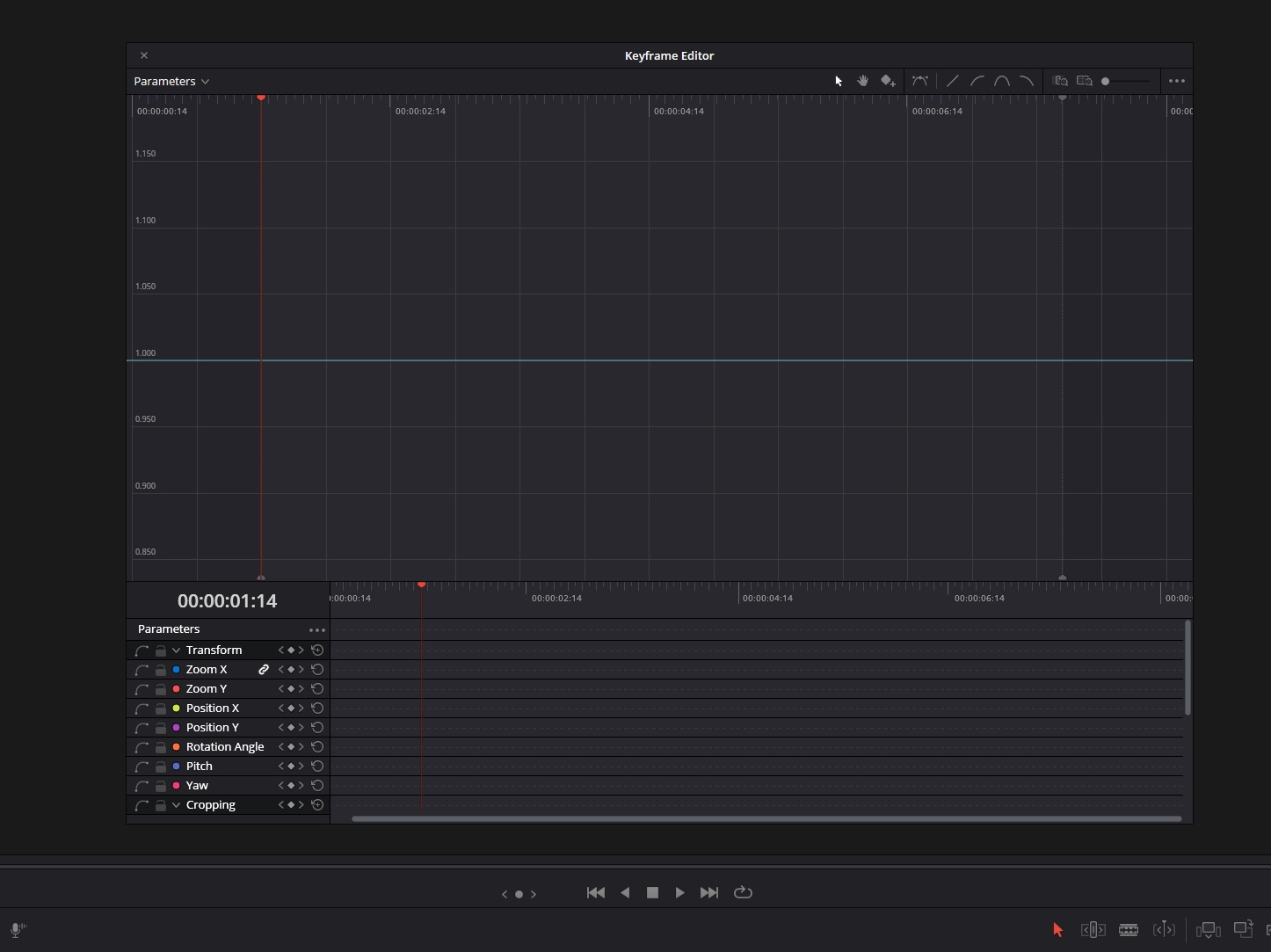Open the toolbar three-dot options menu
1271x952 pixels.
coord(1177,81)
